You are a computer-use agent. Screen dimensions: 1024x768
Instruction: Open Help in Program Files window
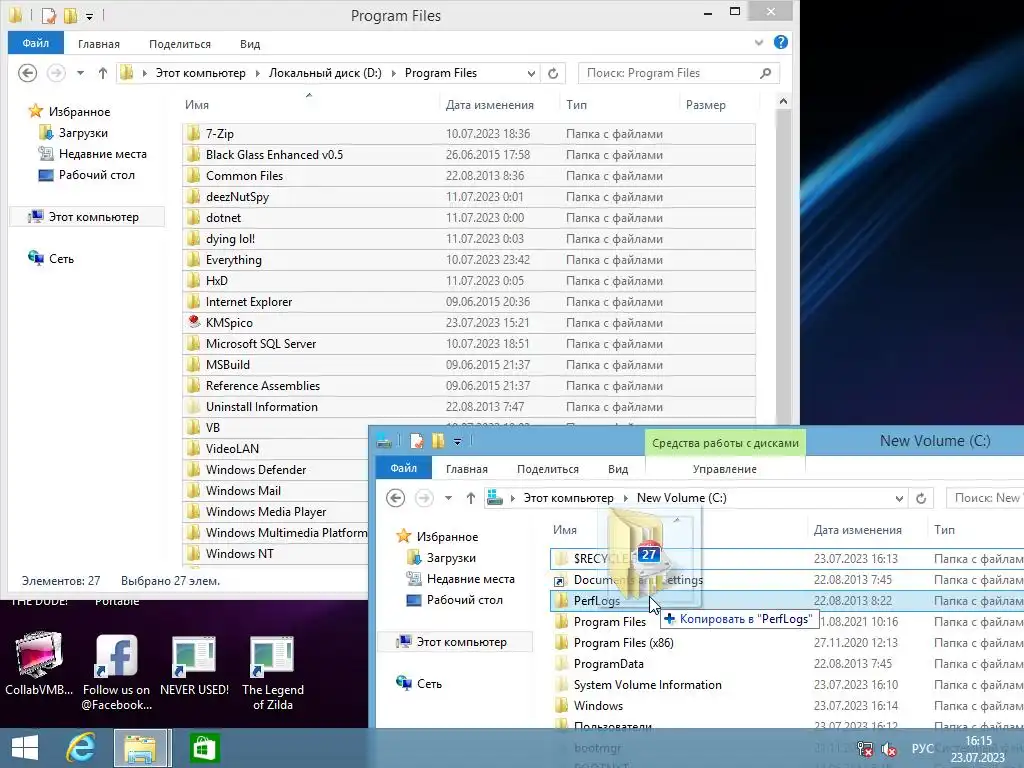click(x=780, y=42)
